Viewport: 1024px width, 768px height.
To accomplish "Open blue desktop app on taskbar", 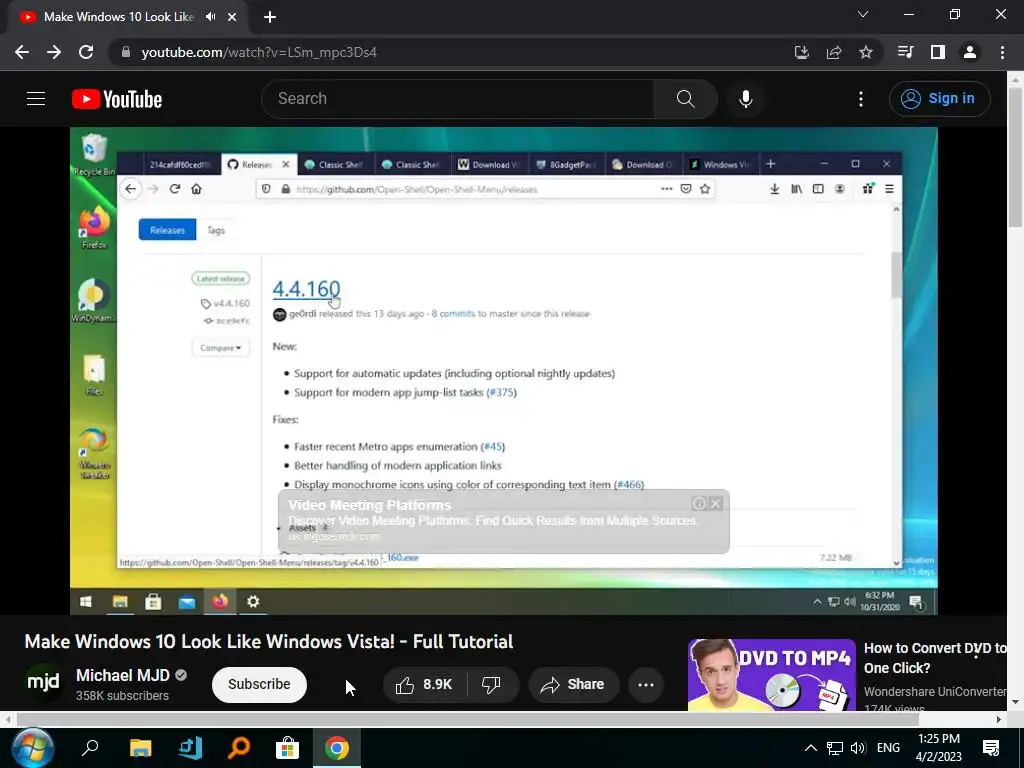I will point(190,748).
